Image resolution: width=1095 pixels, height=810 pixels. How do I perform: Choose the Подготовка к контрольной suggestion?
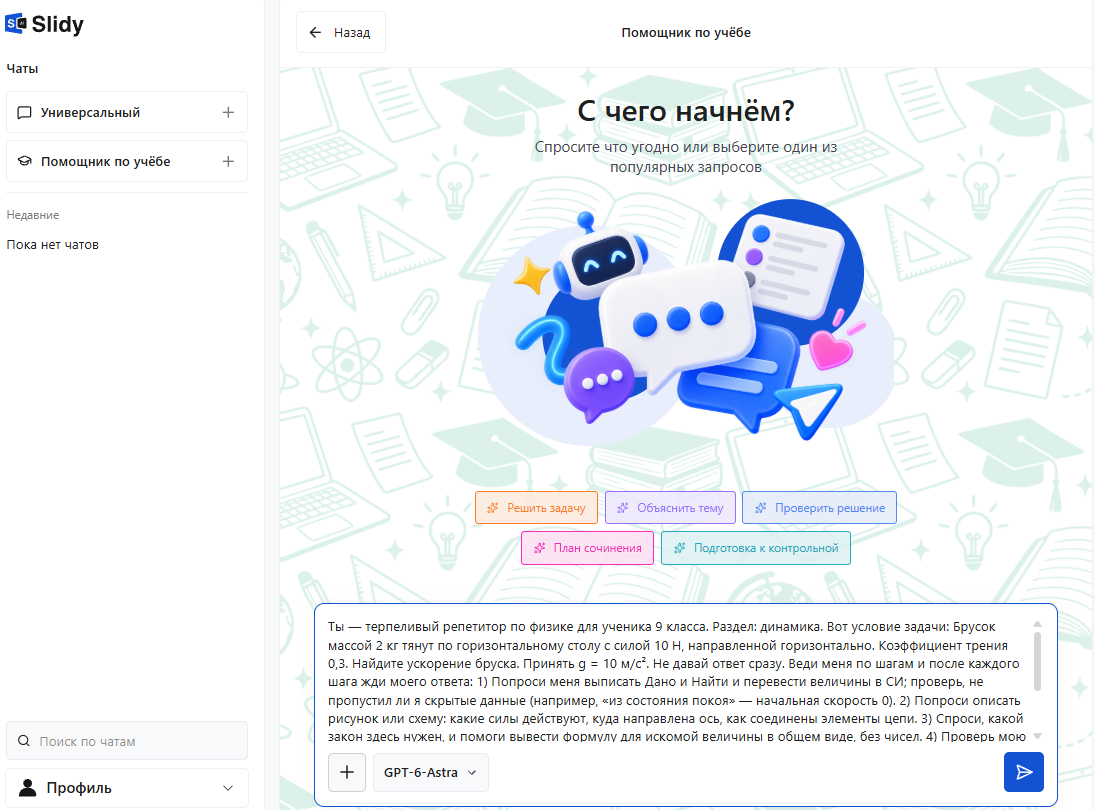pos(756,548)
